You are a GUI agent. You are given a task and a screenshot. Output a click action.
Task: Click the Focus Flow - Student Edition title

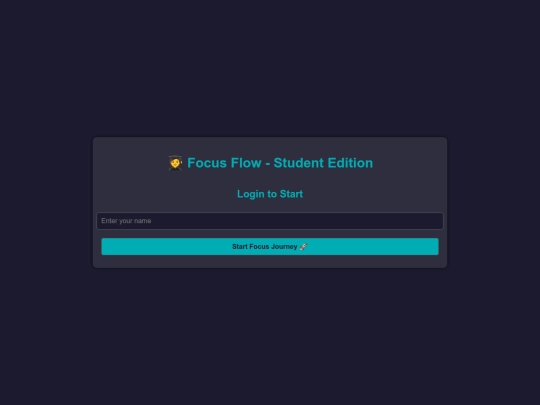pyautogui.click(x=270, y=163)
